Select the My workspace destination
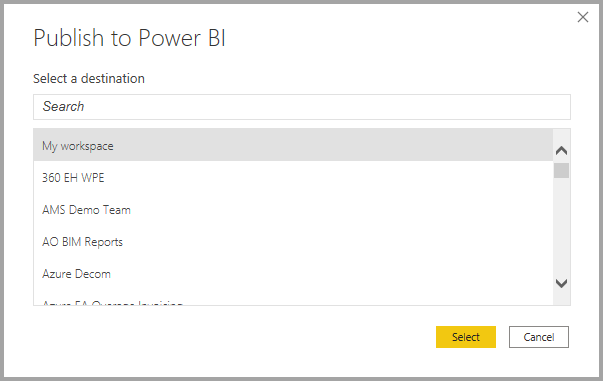This screenshot has height=381, width=603. tap(293, 145)
